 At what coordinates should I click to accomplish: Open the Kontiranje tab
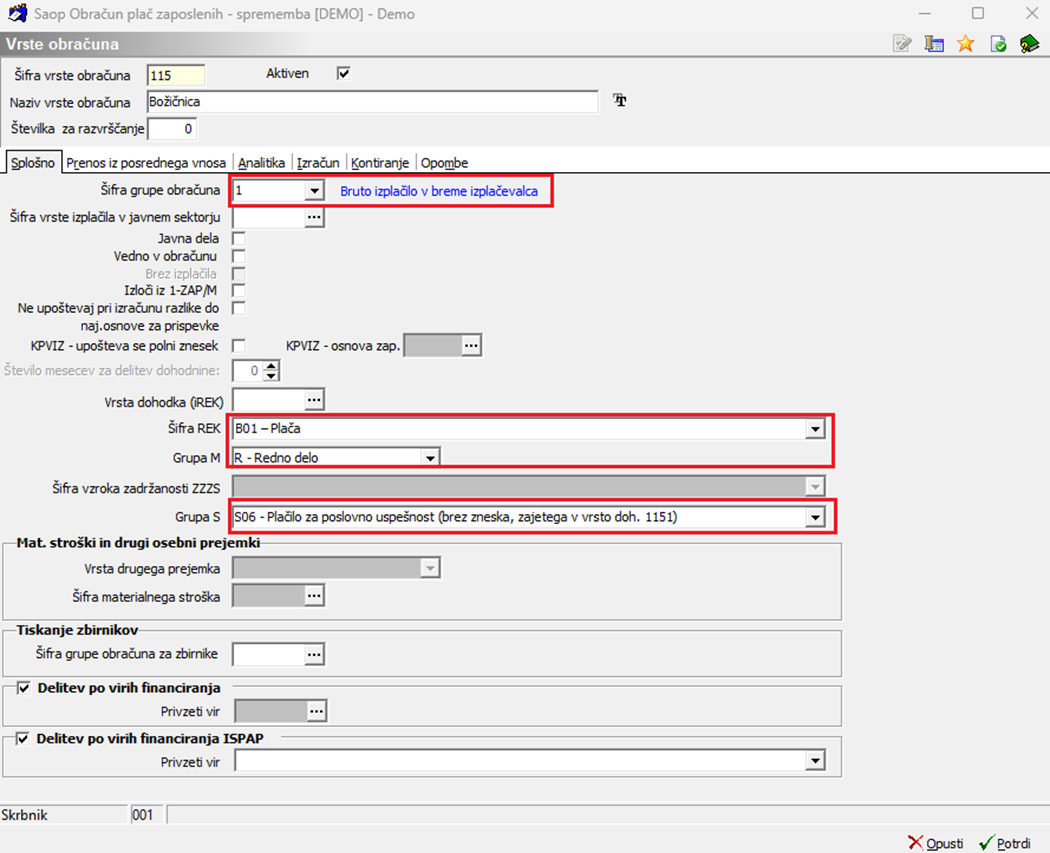[380, 163]
